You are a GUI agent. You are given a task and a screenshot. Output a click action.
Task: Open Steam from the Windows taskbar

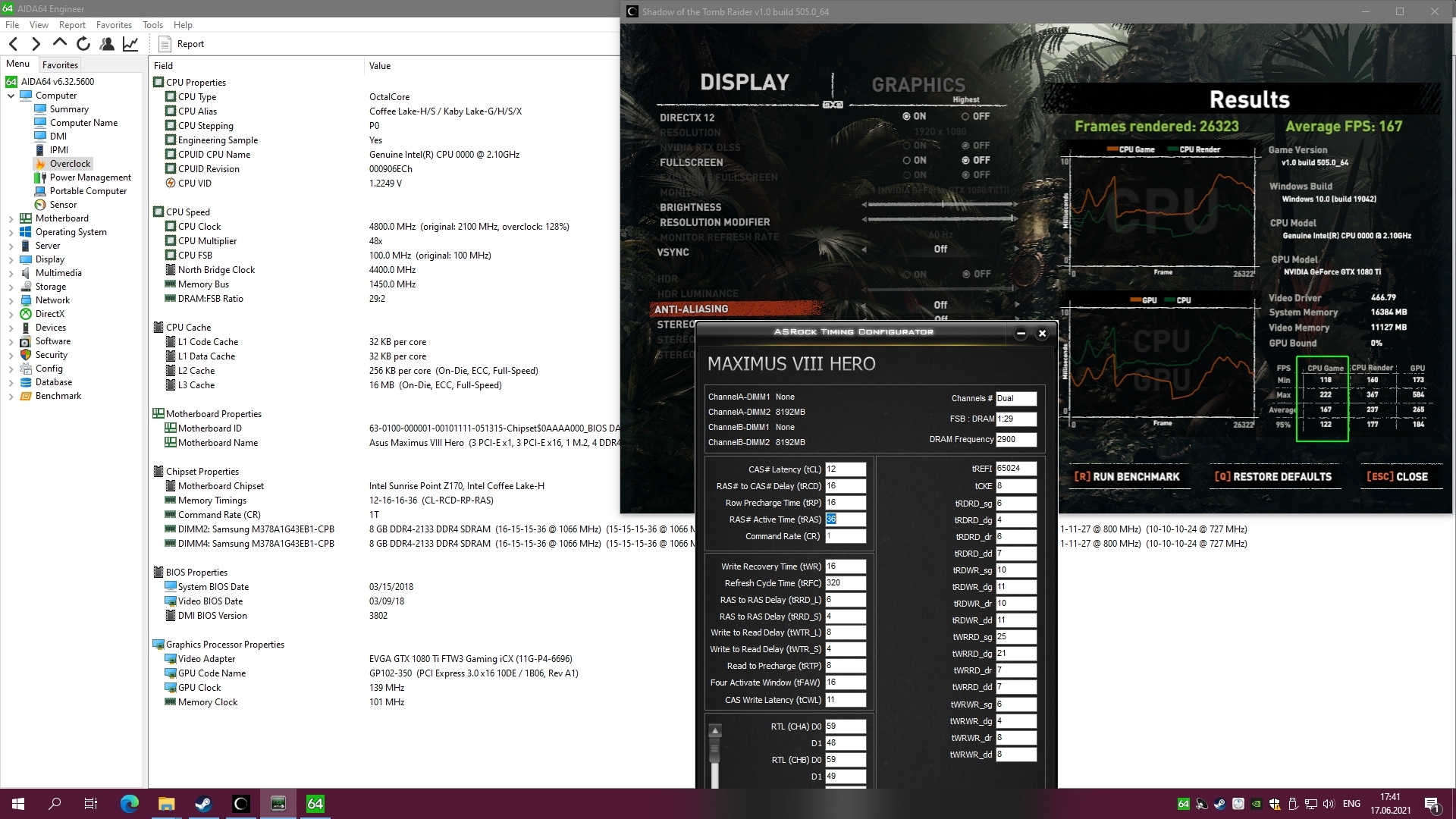(203, 804)
